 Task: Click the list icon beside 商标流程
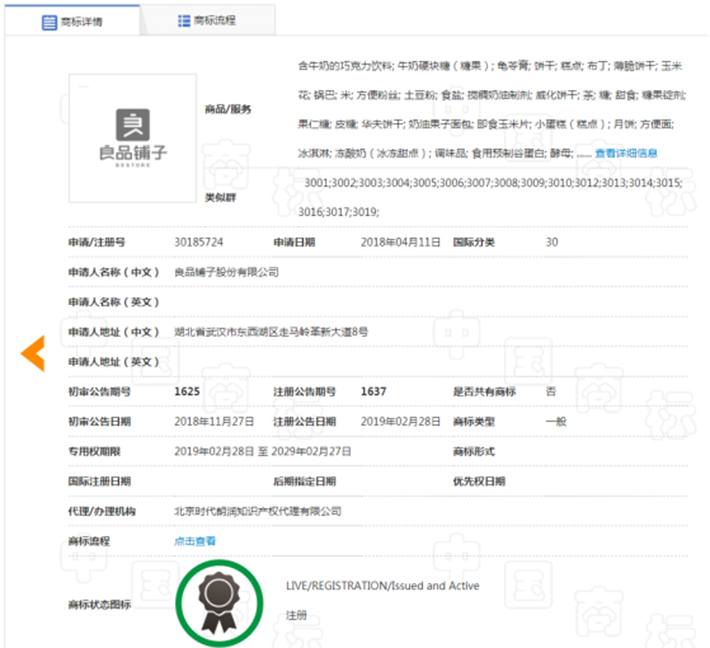pyautogui.click(x=183, y=20)
